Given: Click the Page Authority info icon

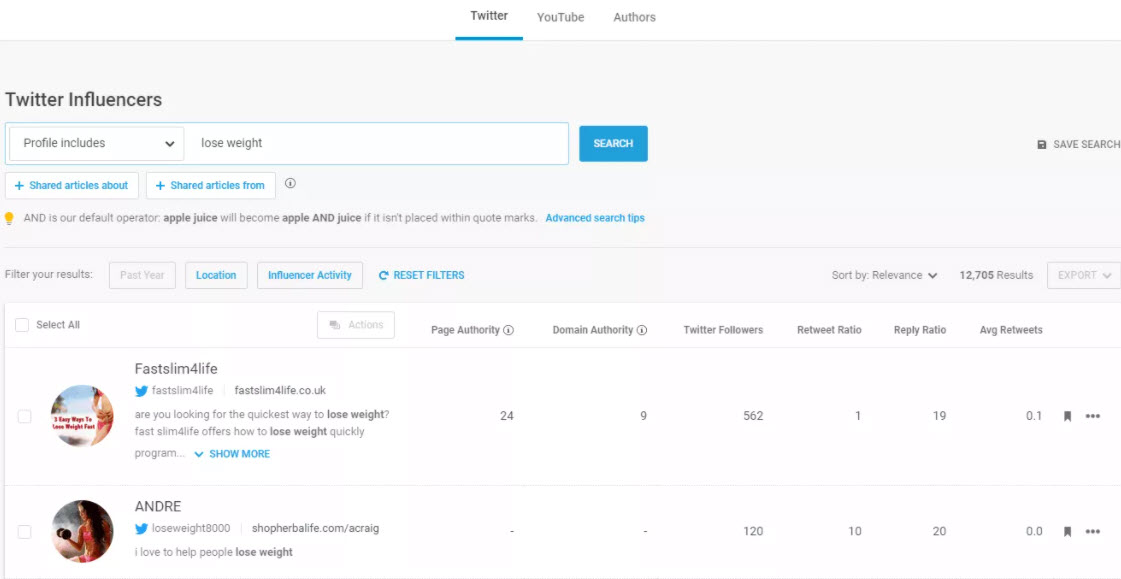Looking at the screenshot, I should [x=509, y=330].
